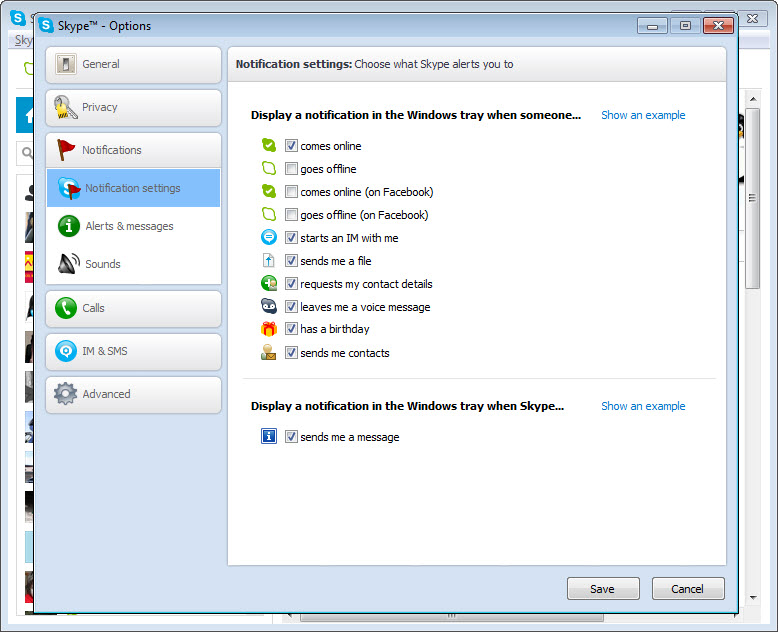Open the first 'Show an example' link
778x632 pixels.
tap(643, 115)
